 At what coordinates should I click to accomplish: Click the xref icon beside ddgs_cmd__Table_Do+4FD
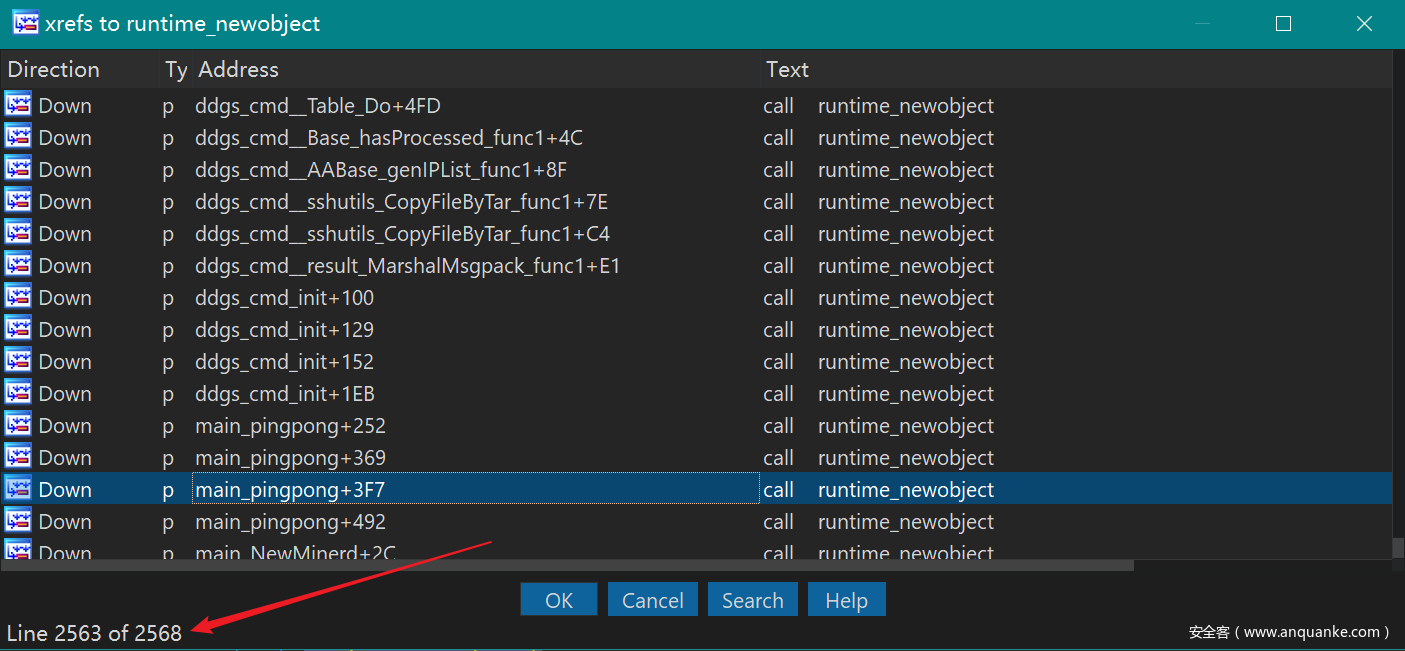18,105
